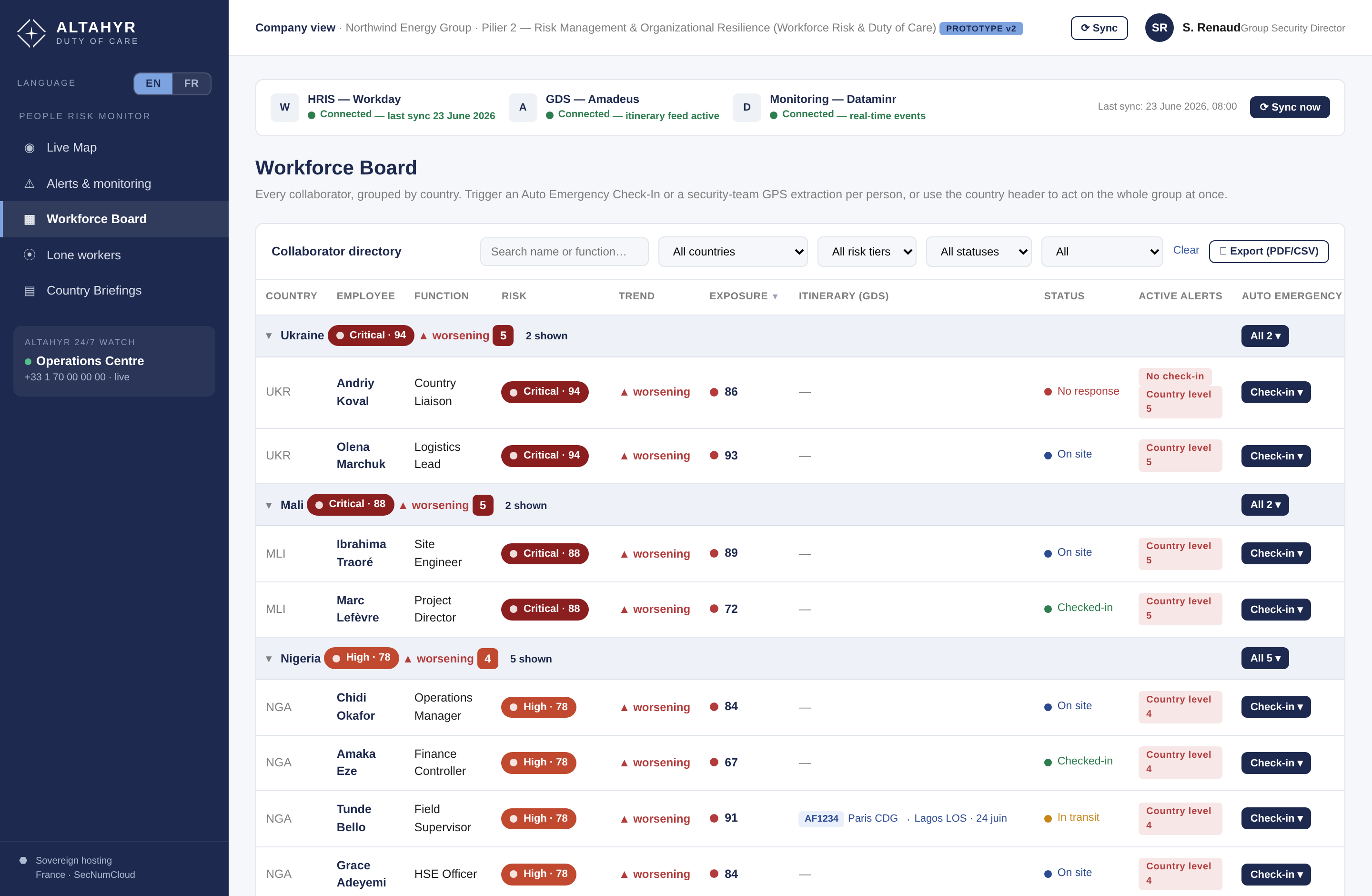
Task: Click the Mali Critical · 88 header pill
Action: coord(351,505)
